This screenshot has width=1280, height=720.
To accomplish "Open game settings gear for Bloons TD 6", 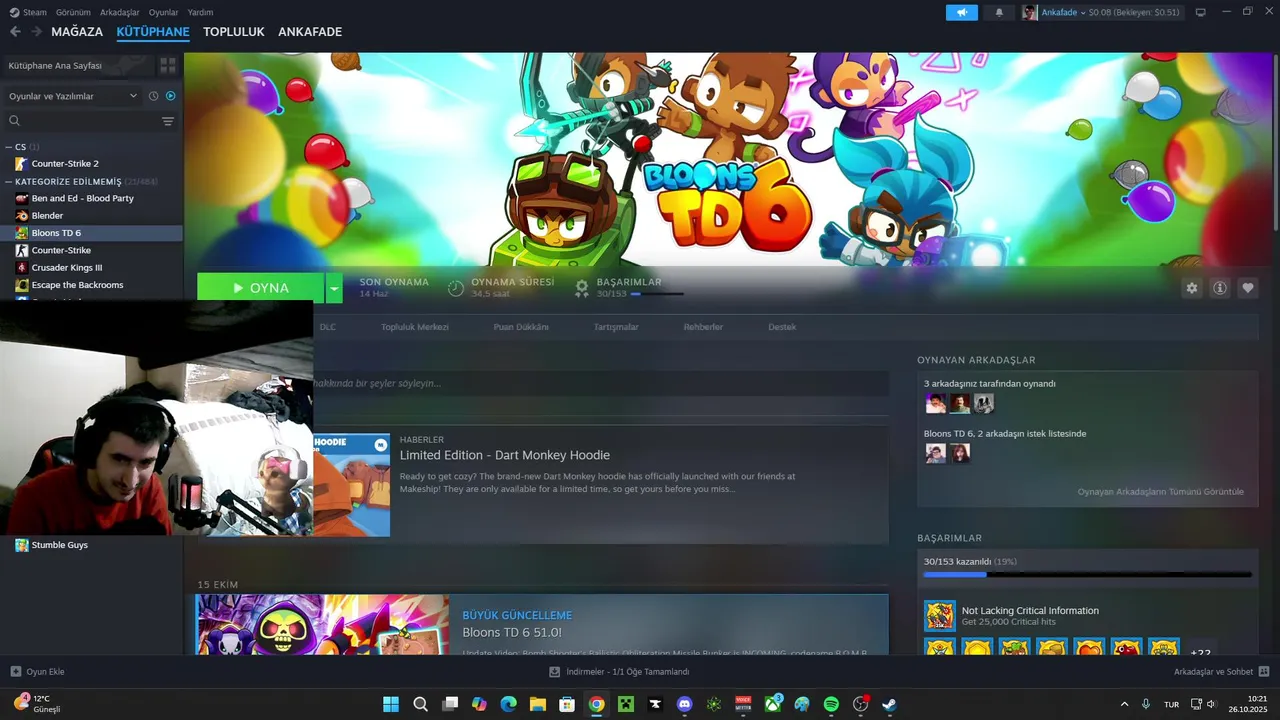I will click(1191, 288).
